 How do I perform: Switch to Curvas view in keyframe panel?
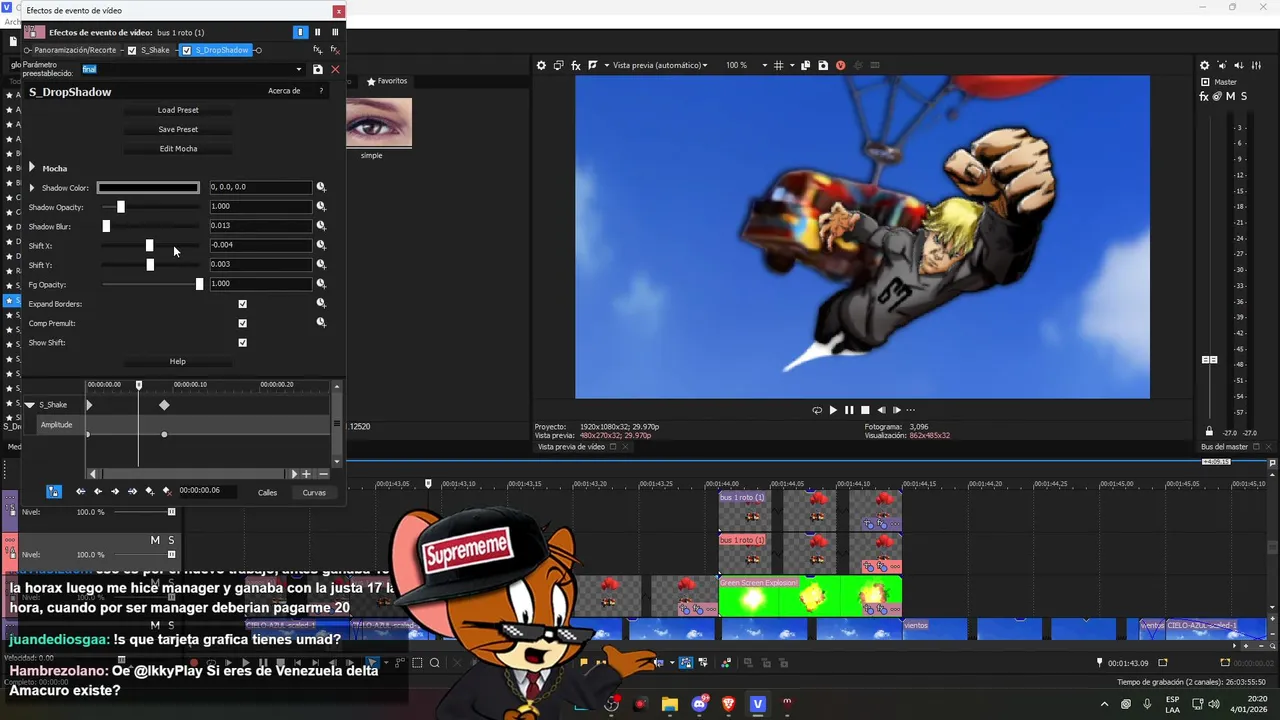coord(314,492)
